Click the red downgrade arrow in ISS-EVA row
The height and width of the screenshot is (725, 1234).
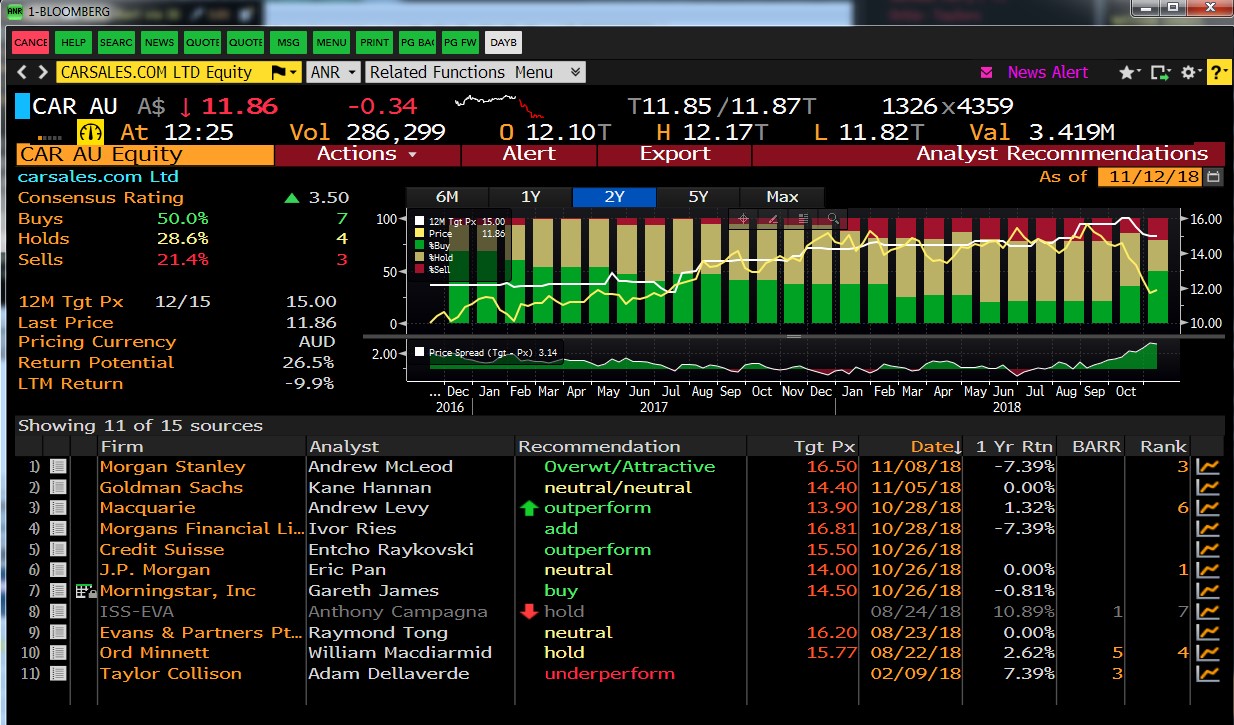[x=529, y=612]
